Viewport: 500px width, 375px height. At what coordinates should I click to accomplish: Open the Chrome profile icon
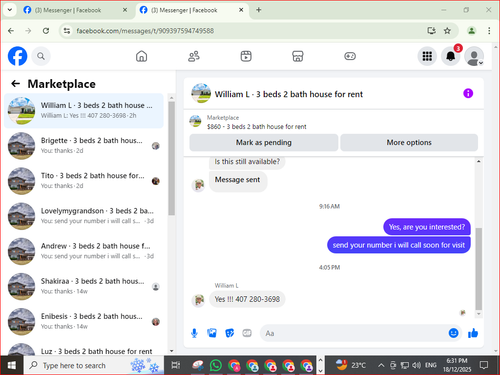click(471, 31)
